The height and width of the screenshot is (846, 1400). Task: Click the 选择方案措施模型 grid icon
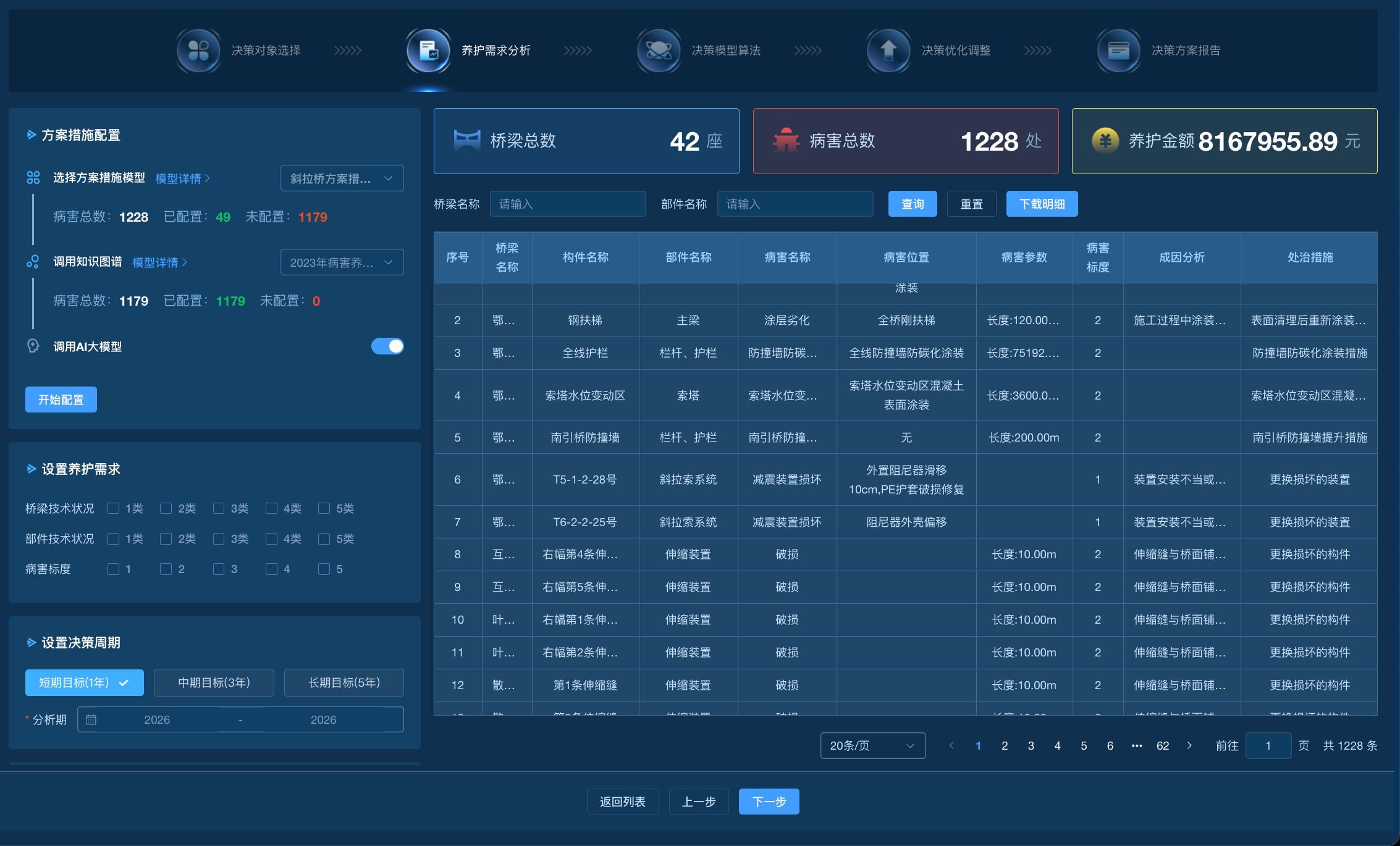tap(33, 178)
